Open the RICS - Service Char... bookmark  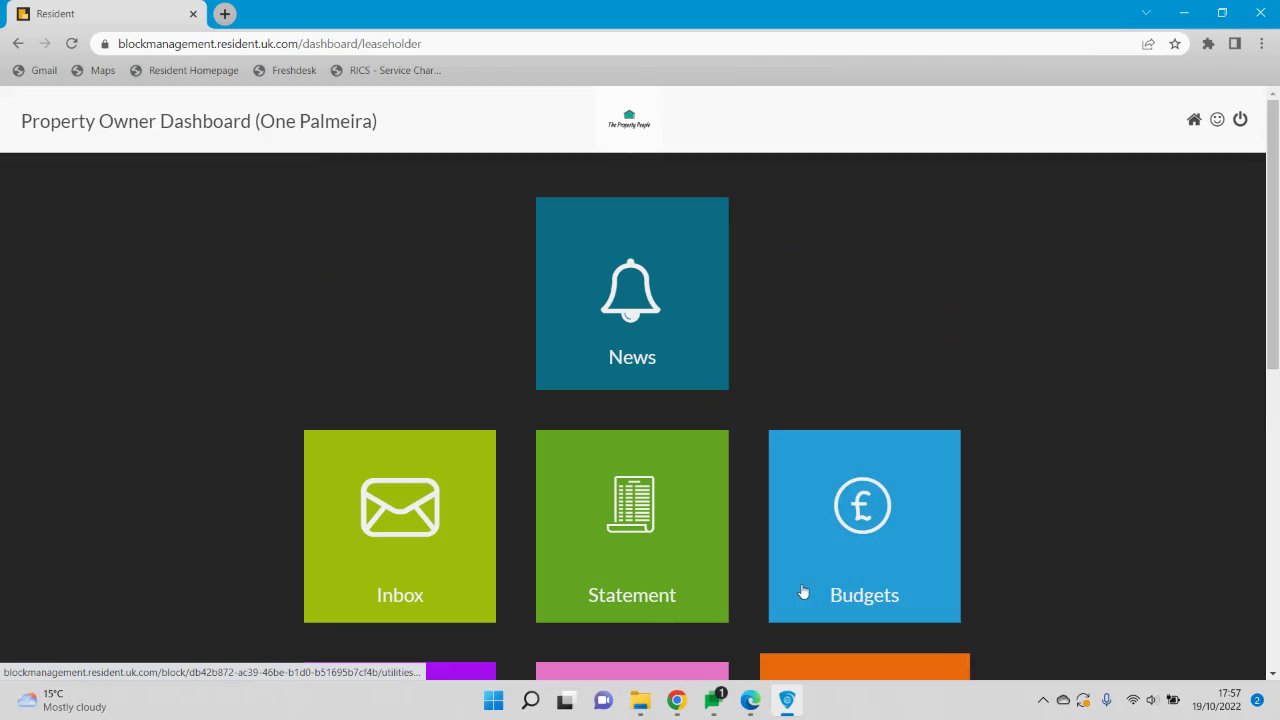click(x=385, y=71)
